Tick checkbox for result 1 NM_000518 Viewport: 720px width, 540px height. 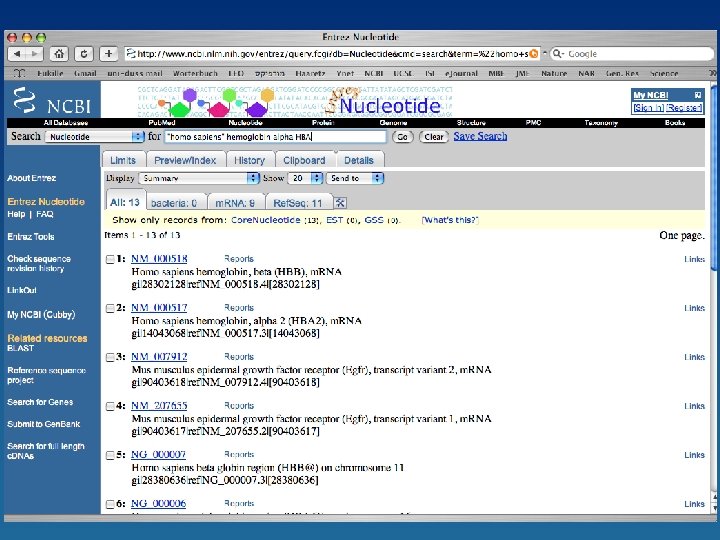[110, 259]
